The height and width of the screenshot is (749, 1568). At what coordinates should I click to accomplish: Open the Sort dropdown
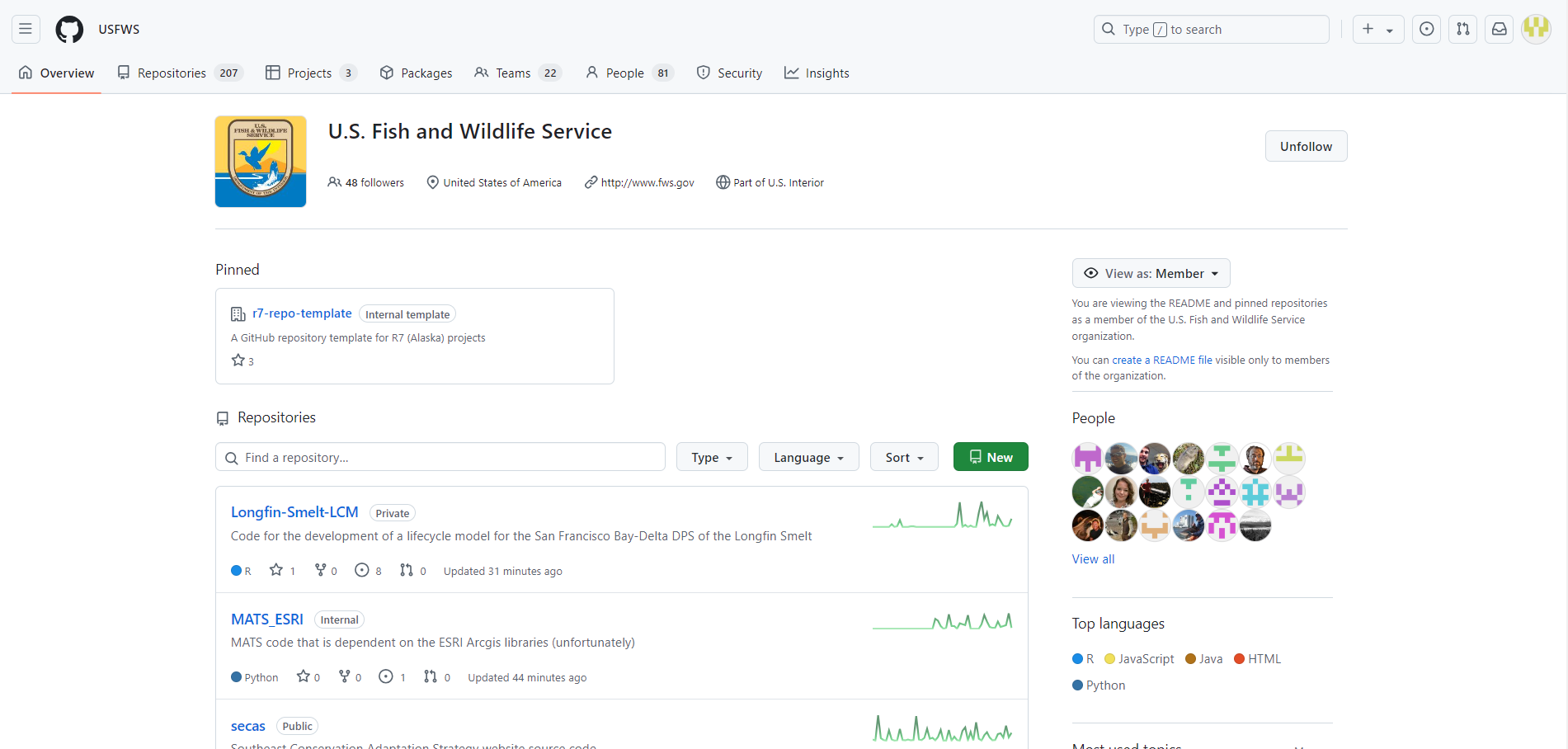(903, 457)
